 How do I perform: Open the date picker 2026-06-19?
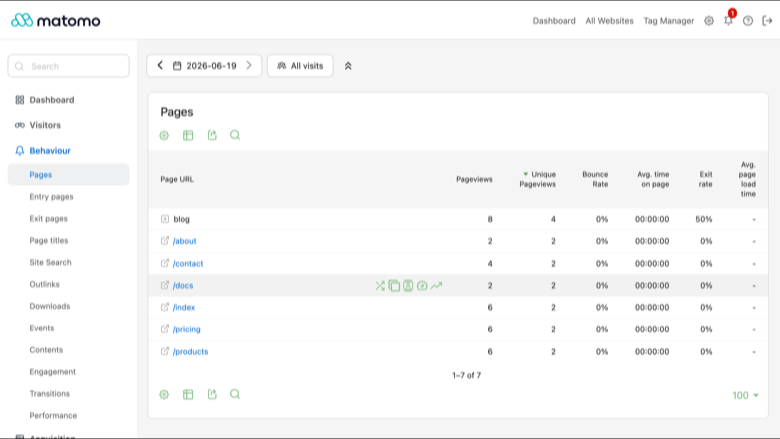point(204,66)
